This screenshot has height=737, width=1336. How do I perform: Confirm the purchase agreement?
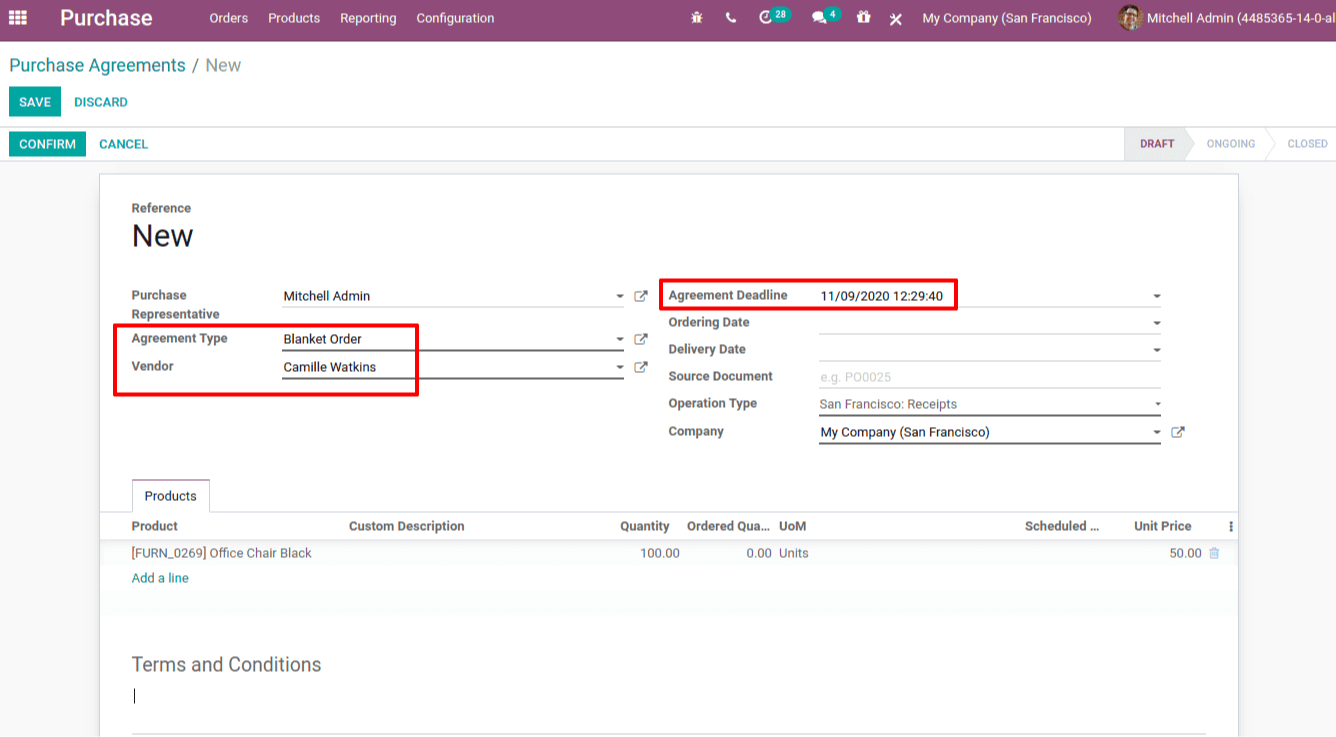[x=47, y=144]
